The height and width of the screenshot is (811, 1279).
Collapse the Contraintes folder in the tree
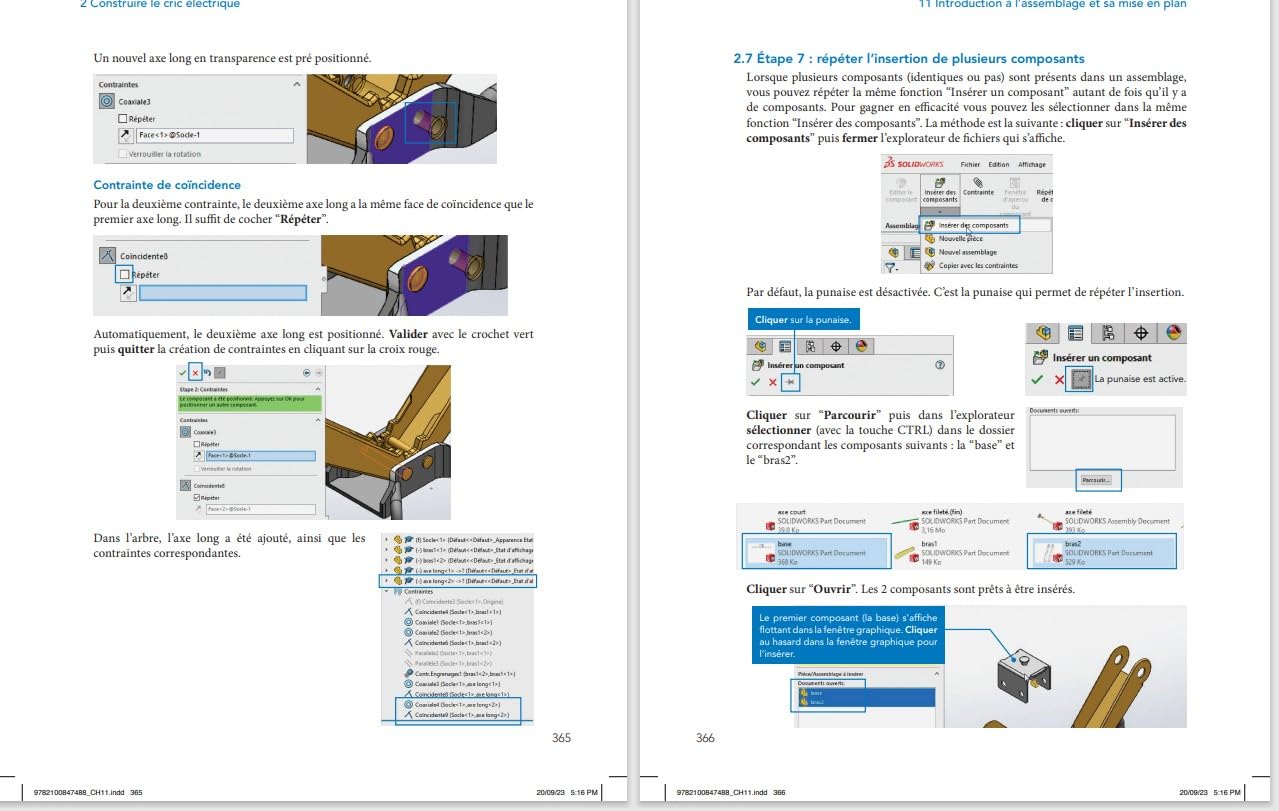(x=387, y=591)
